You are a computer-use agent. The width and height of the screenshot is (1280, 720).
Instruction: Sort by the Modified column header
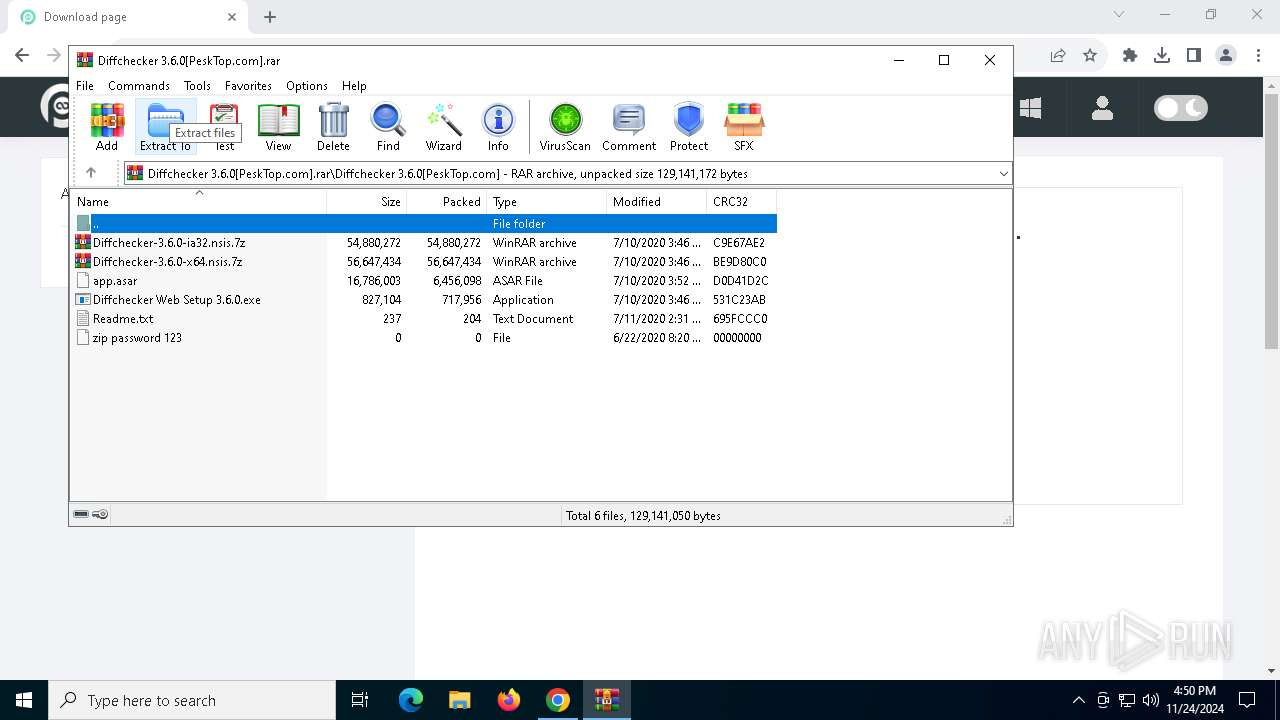657,201
